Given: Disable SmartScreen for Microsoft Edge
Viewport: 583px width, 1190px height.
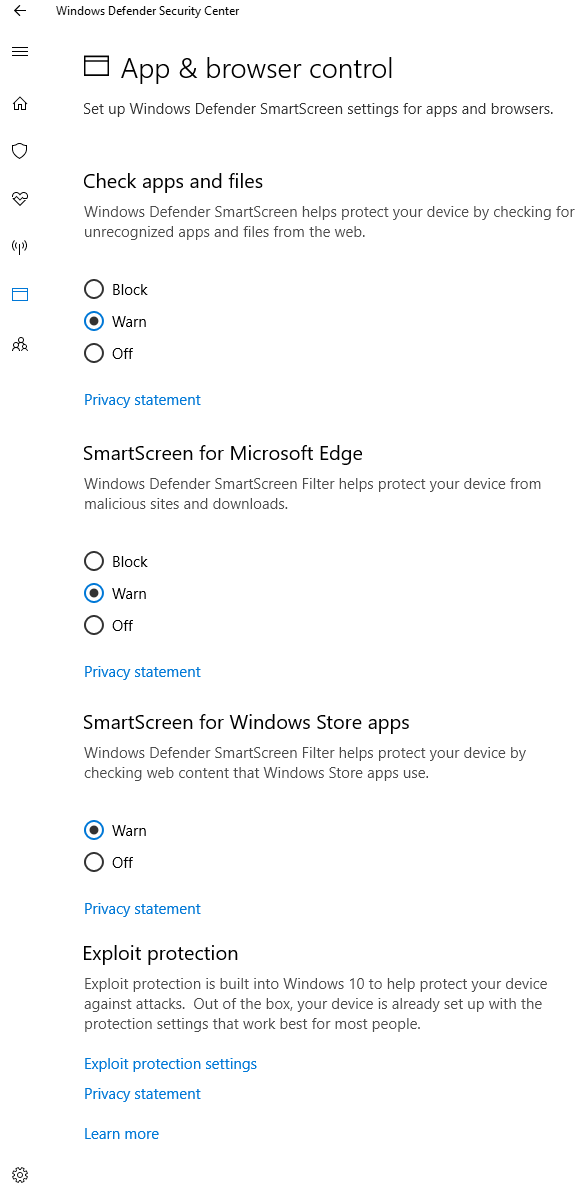Looking at the screenshot, I should tap(93, 625).
